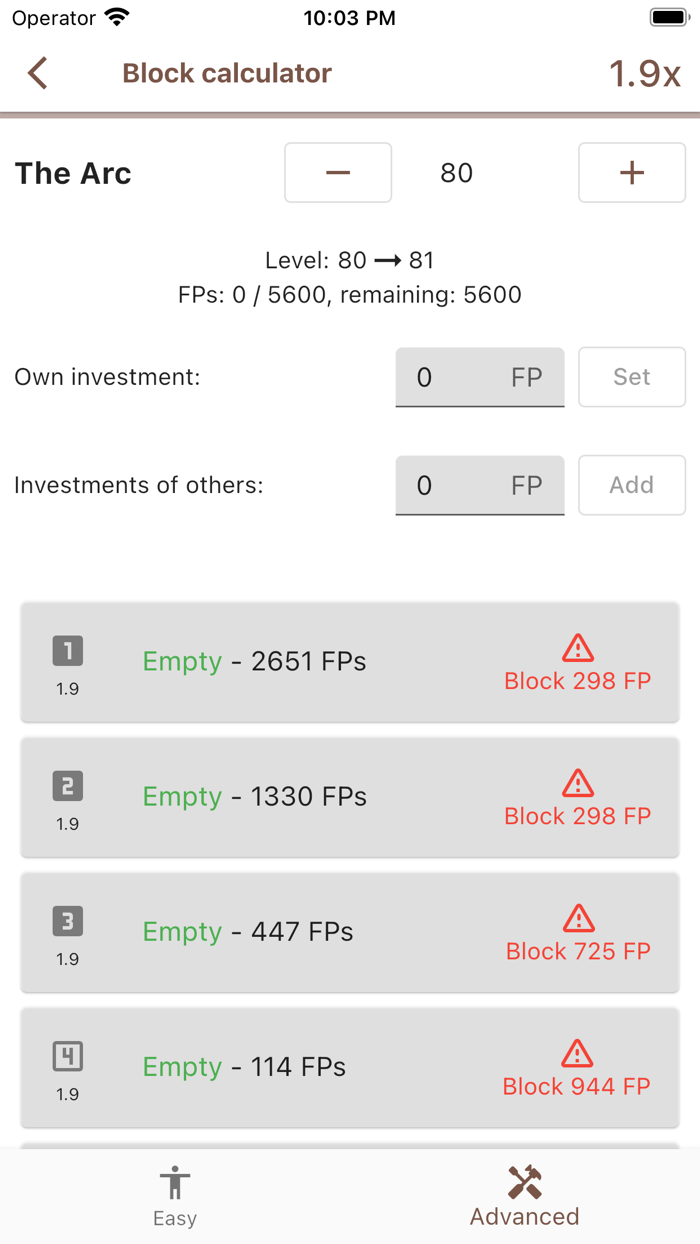Tap the warning icon on place 1
The height and width of the screenshot is (1244, 700).
pos(578,648)
